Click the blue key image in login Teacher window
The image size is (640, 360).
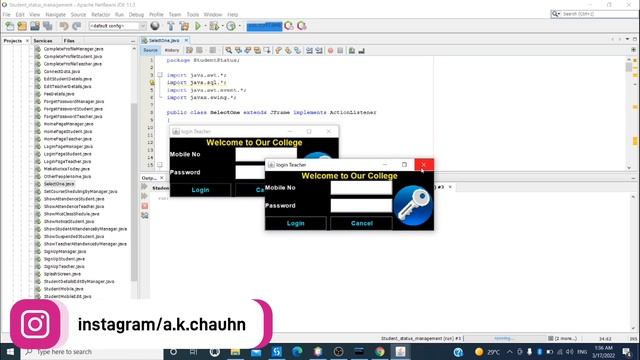[413, 205]
